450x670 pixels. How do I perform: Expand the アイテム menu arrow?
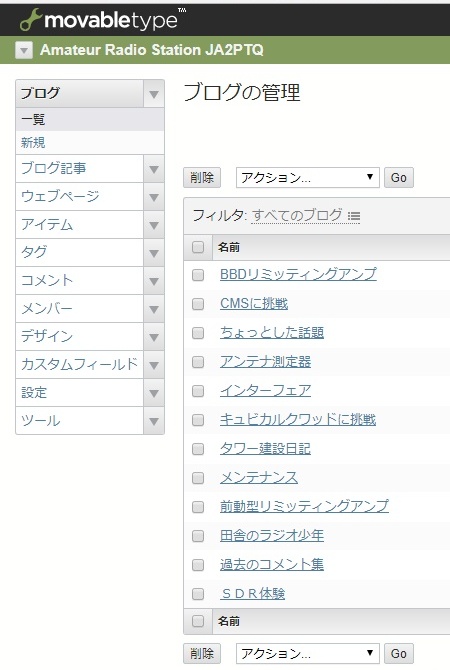point(154,225)
